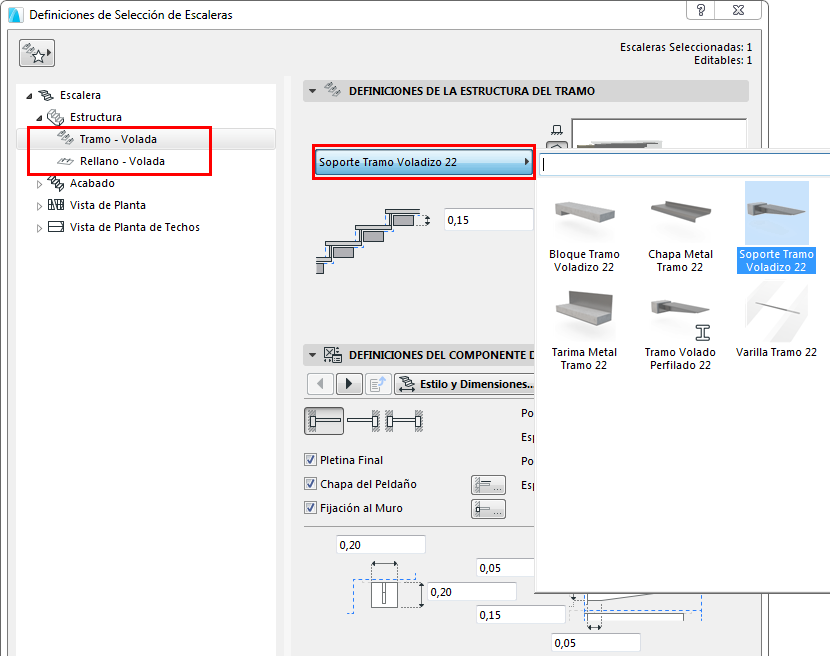Open Chapa del Peldaño settings button
Viewport: 830px width, 656px height.
[x=488, y=484]
